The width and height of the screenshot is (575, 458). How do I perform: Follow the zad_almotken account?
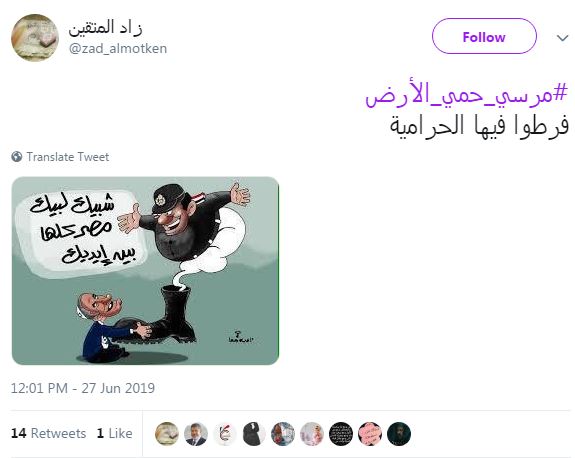click(x=484, y=36)
